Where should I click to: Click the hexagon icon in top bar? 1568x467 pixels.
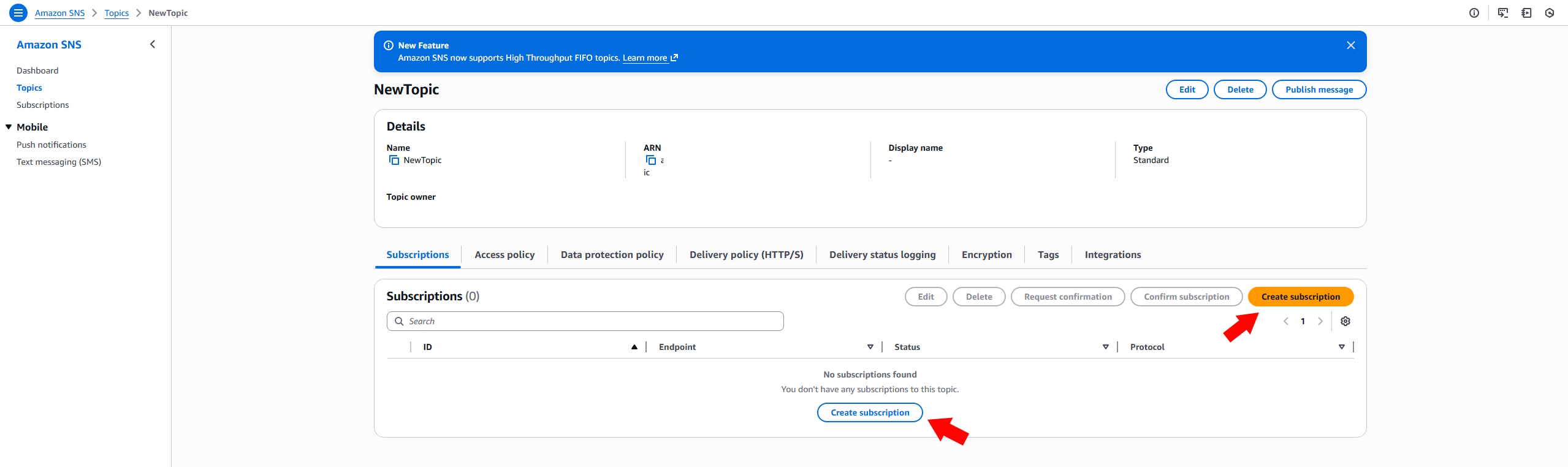(x=1550, y=13)
